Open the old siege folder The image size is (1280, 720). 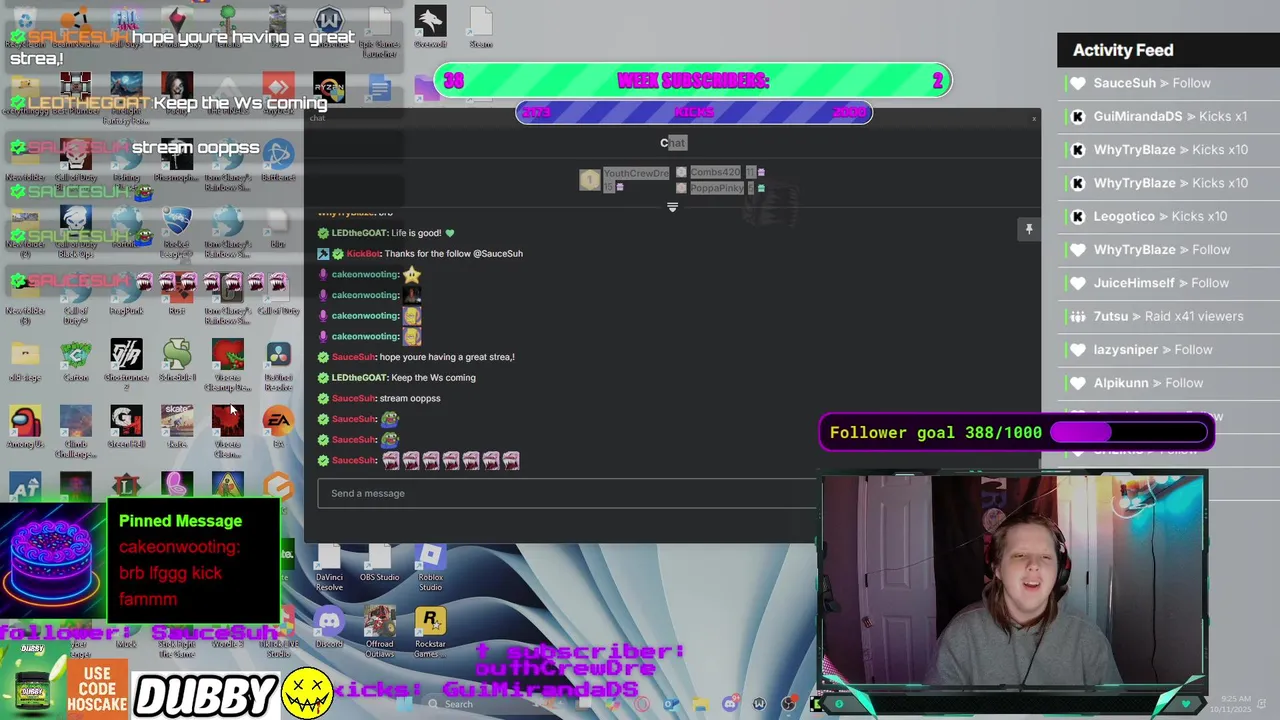pos(25,361)
